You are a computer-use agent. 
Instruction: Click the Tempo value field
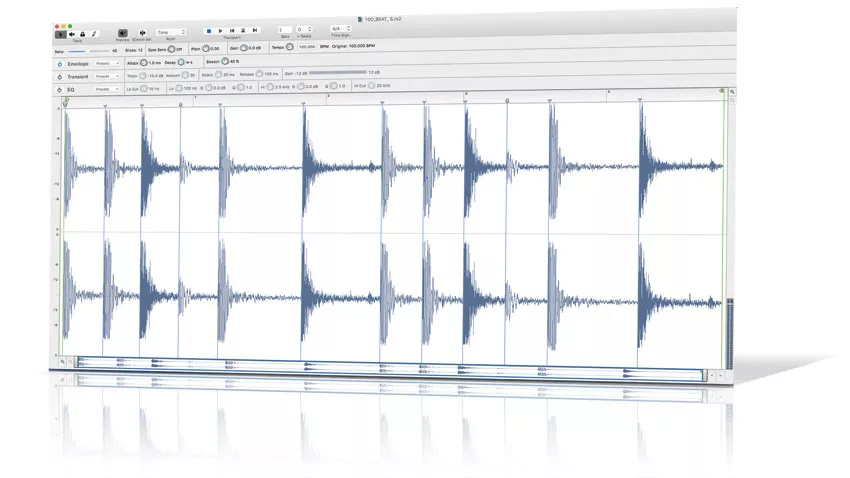[x=306, y=47]
